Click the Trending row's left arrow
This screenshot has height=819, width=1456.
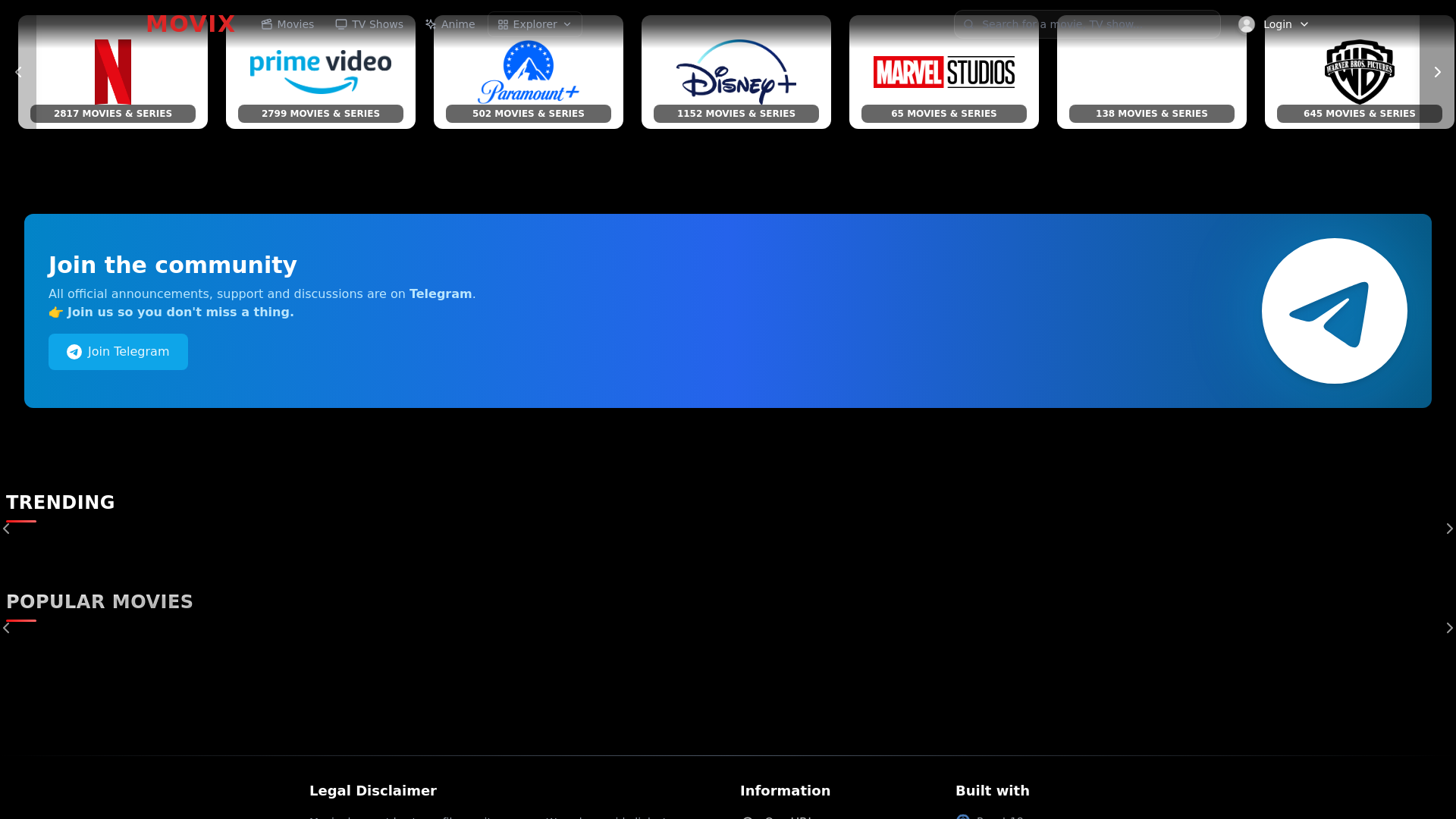pos(6,529)
